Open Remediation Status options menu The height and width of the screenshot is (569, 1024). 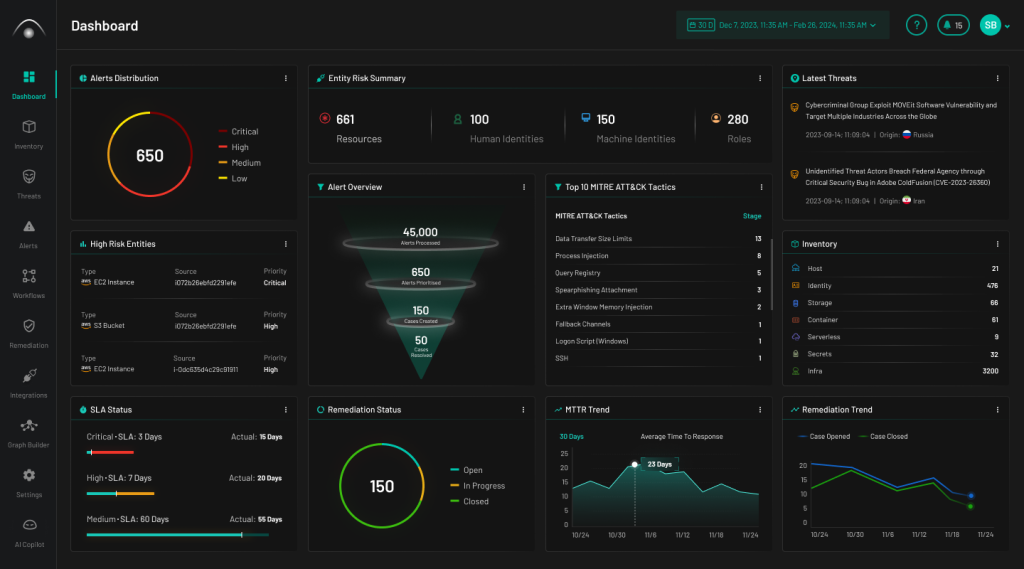click(x=523, y=410)
